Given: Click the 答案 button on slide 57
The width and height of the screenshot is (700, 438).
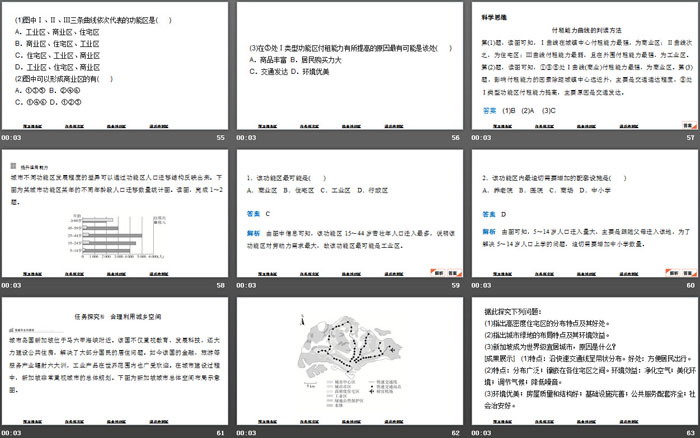Looking at the screenshot, I should pyautogui.click(x=690, y=125).
